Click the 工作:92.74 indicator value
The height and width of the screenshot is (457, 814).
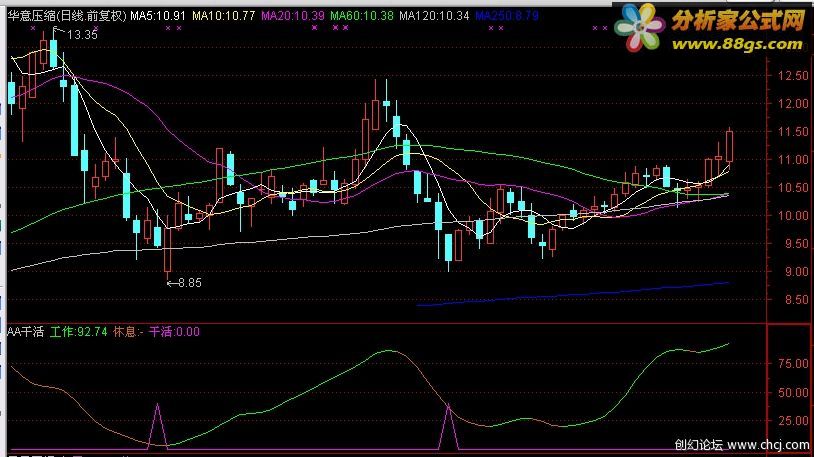coord(79,332)
